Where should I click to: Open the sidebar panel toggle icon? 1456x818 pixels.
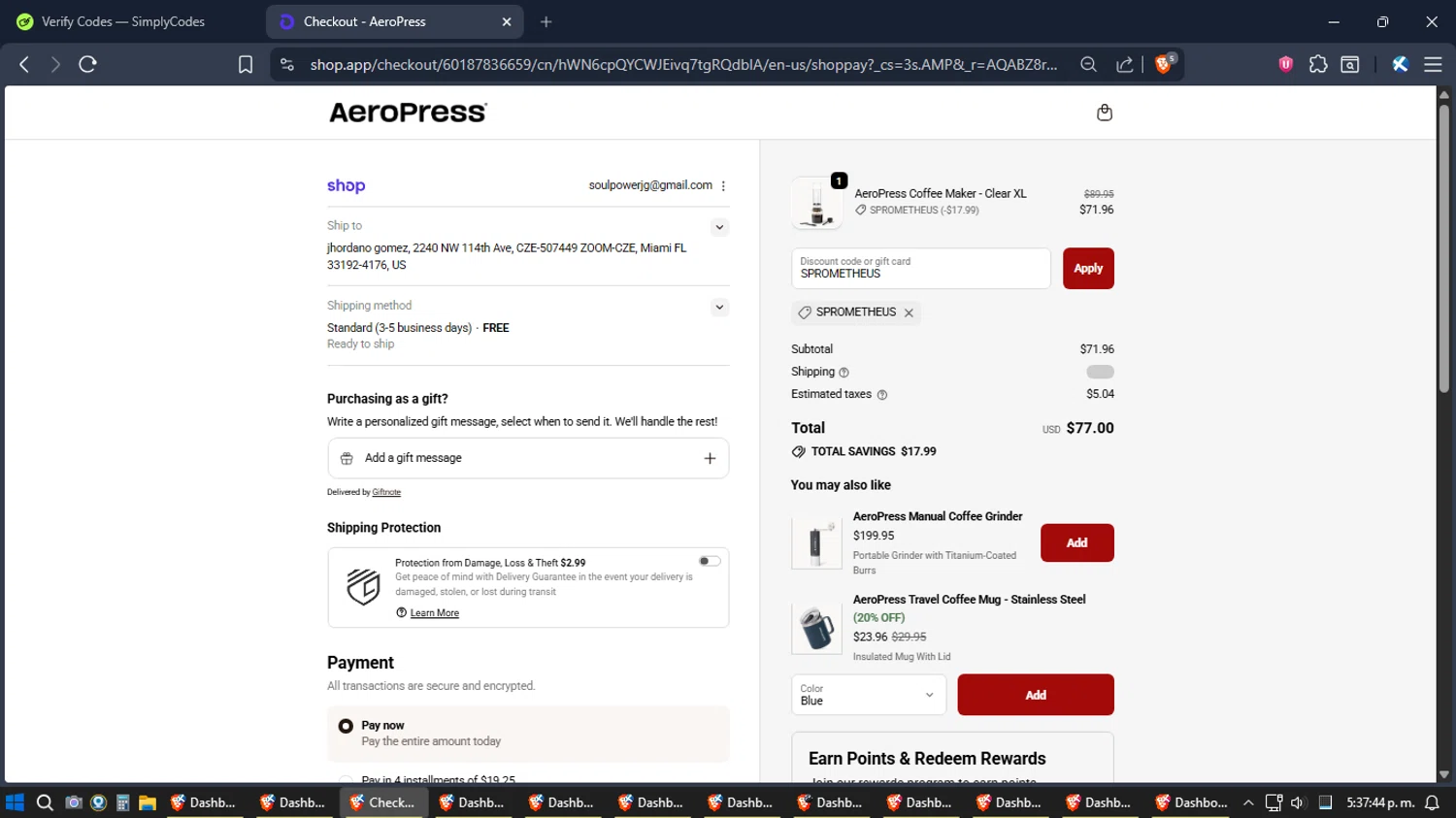(x=1350, y=64)
